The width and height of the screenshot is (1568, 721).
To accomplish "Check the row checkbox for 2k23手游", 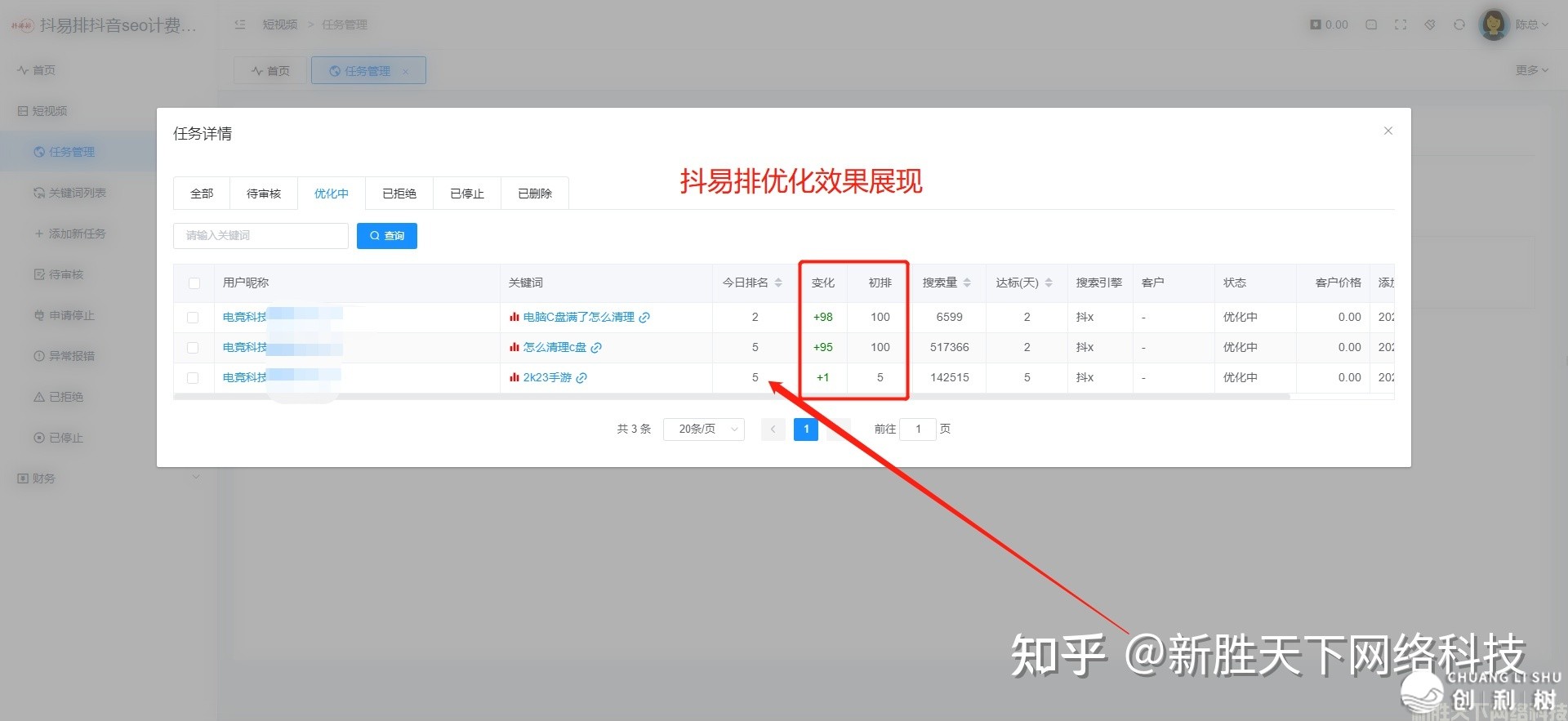I will pyautogui.click(x=193, y=378).
